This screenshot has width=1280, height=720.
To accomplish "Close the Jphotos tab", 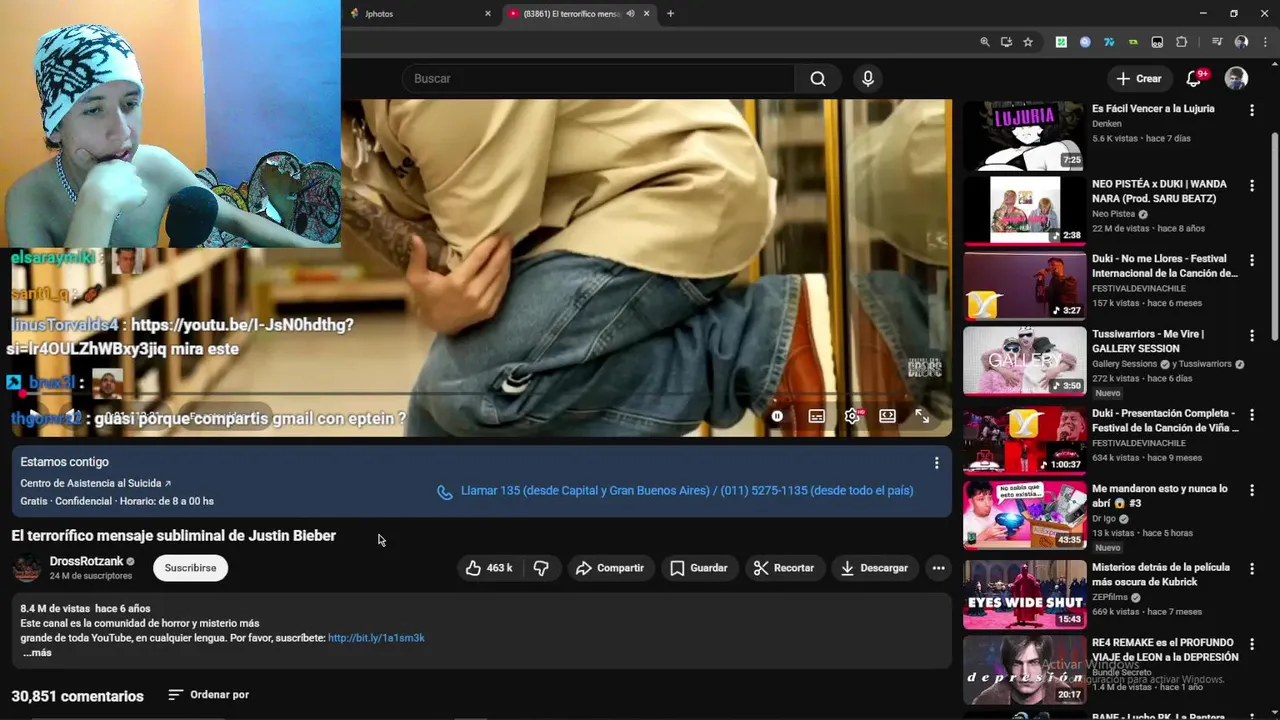I will 488,14.
